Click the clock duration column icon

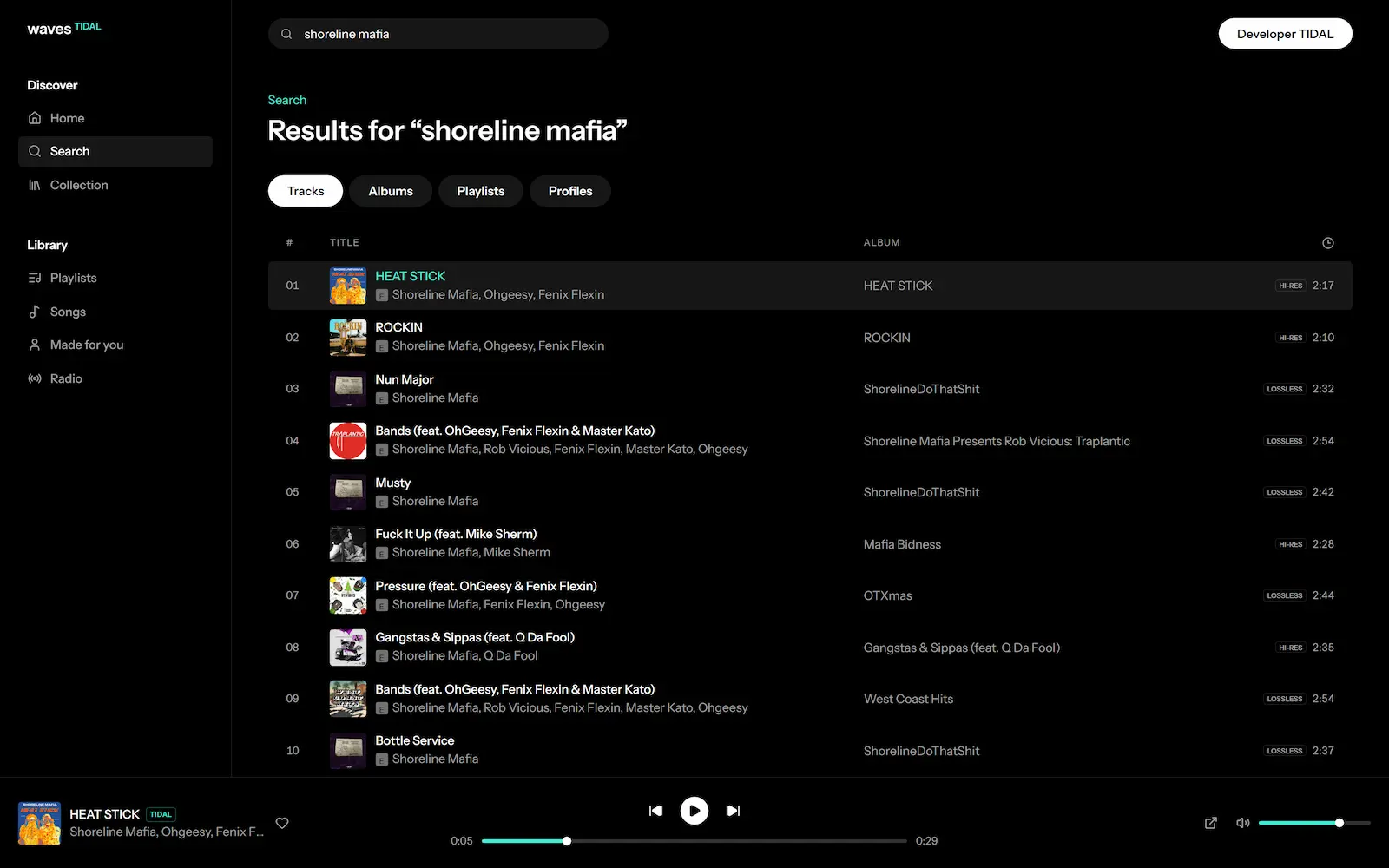click(x=1327, y=243)
